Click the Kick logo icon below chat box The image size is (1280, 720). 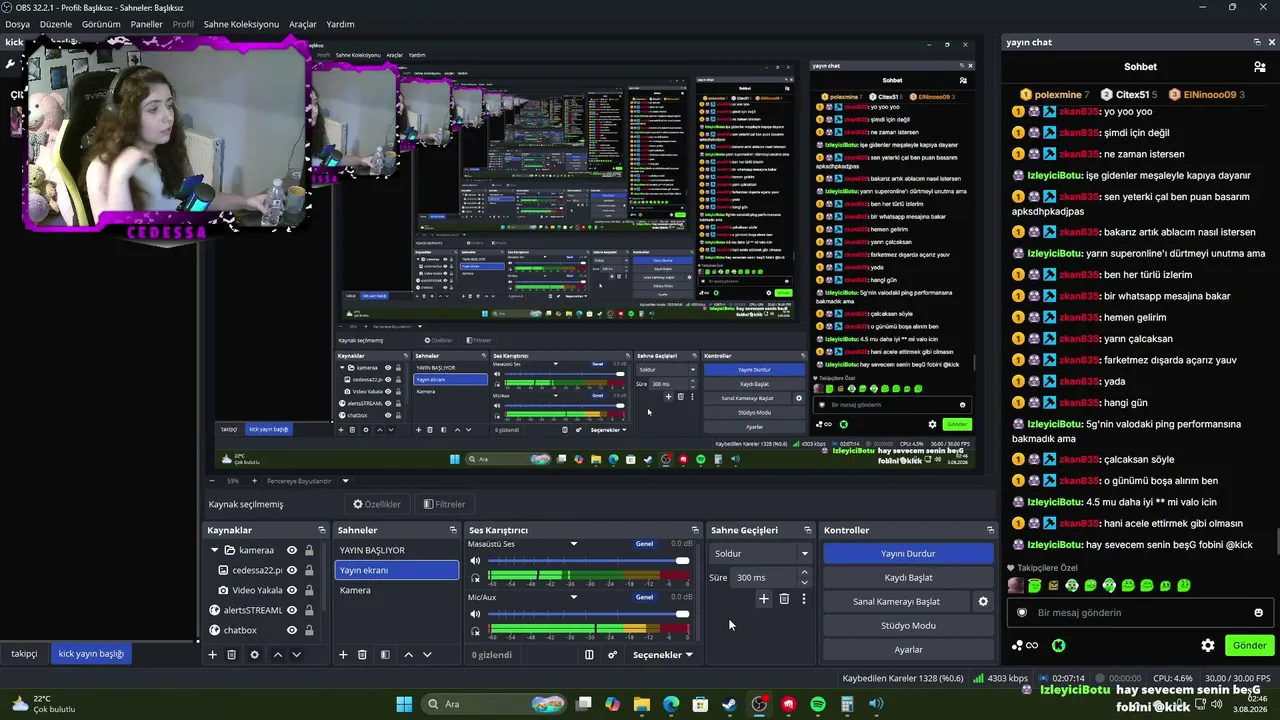click(1058, 645)
